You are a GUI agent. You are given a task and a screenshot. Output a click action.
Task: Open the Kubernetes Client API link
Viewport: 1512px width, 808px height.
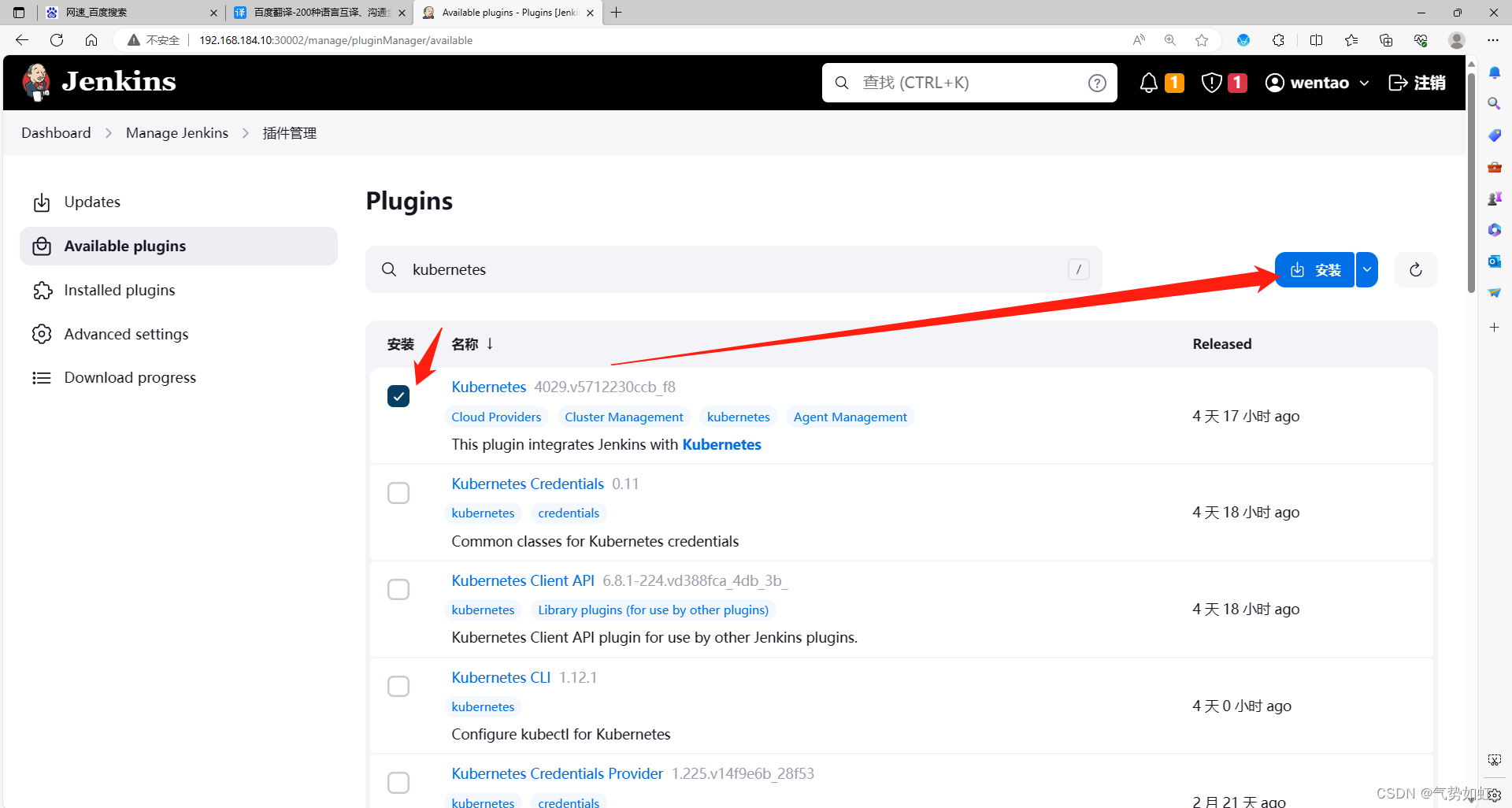[523, 580]
